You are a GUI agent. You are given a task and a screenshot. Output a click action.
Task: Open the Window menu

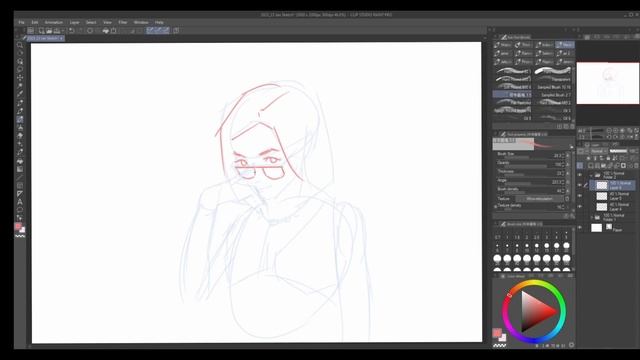click(141, 22)
